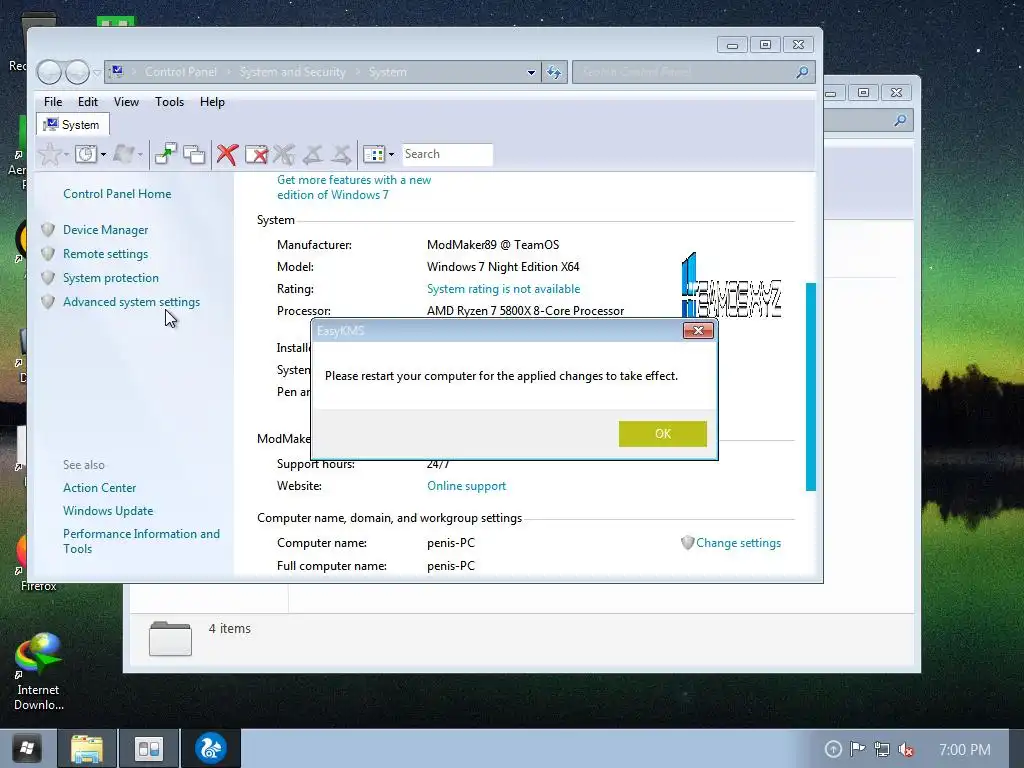Click the window switcher taskbar icon
The image size is (1024, 768).
pyautogui.click(x=149, y=748)
